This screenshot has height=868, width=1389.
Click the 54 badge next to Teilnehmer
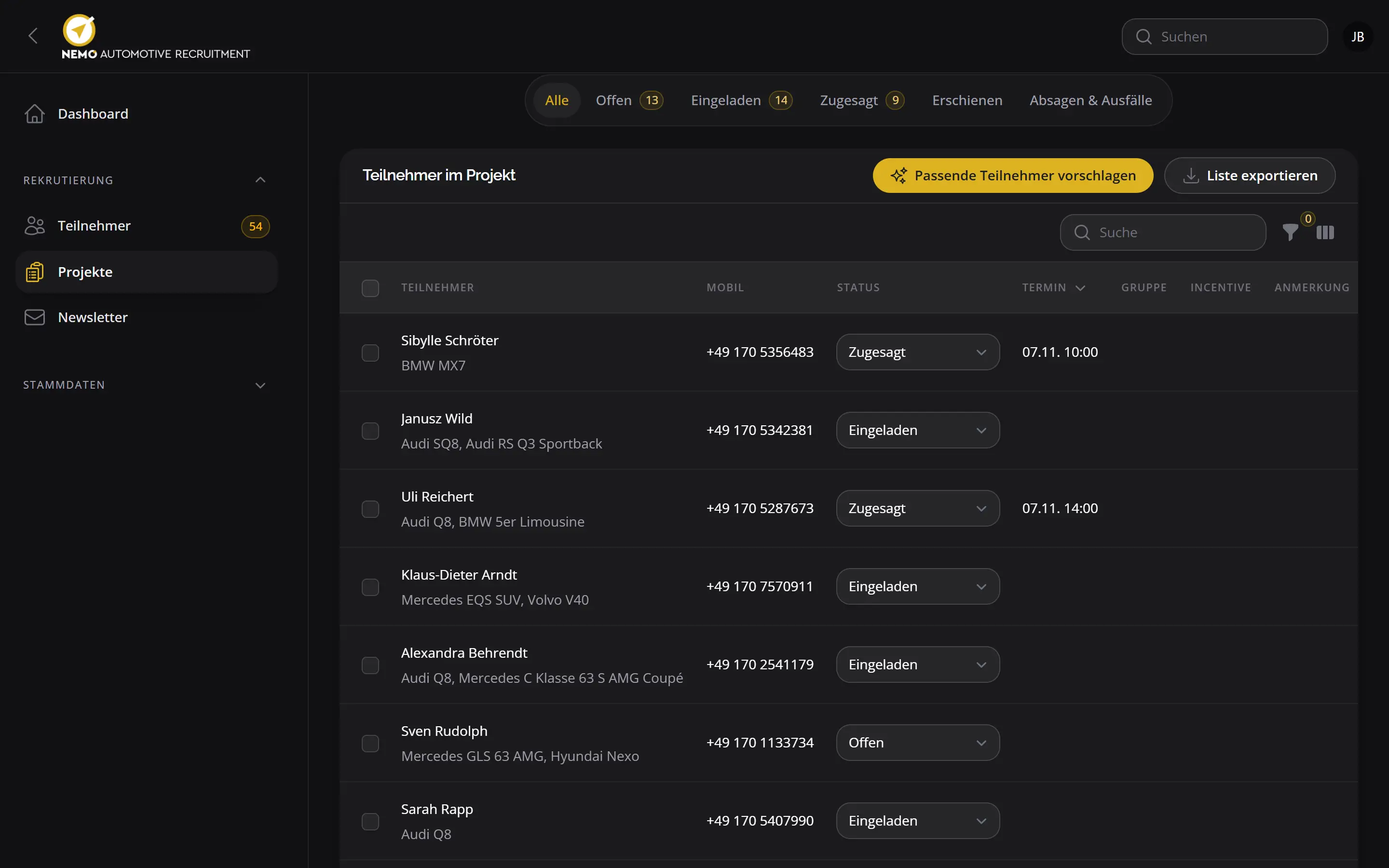click(256, 226)
